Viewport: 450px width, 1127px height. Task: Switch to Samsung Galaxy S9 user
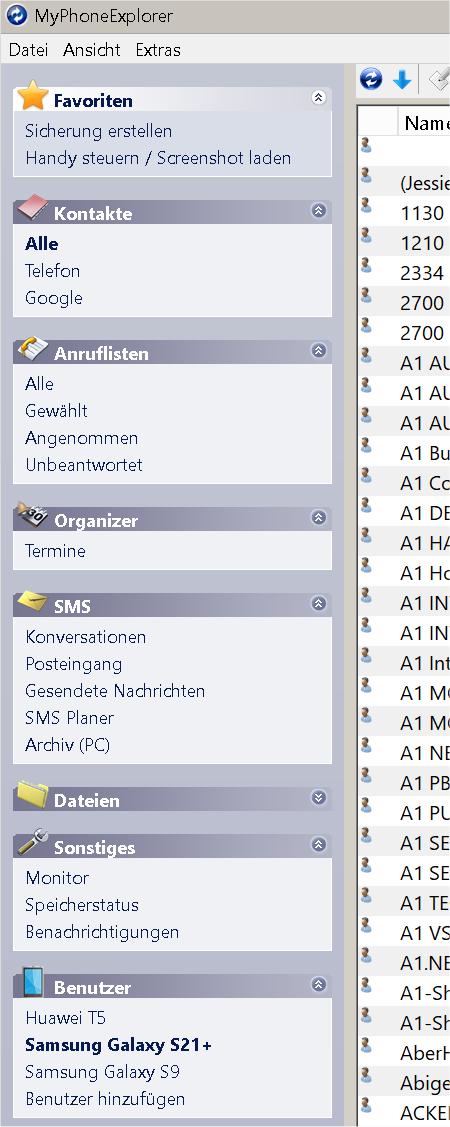pyautogui.click(x=103, y=1072)
